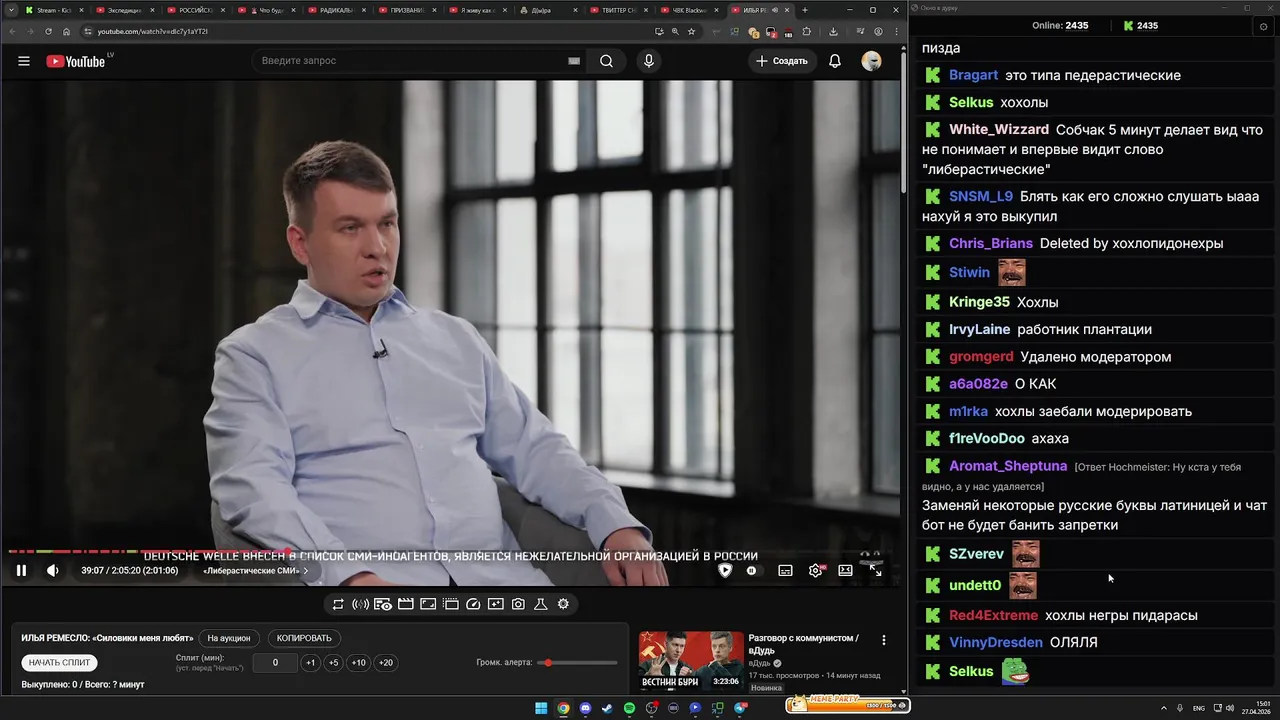Add one minute with the +1 button
Image resolution: width=1280 pixels, height=720 pixels.
coord(311,662)
